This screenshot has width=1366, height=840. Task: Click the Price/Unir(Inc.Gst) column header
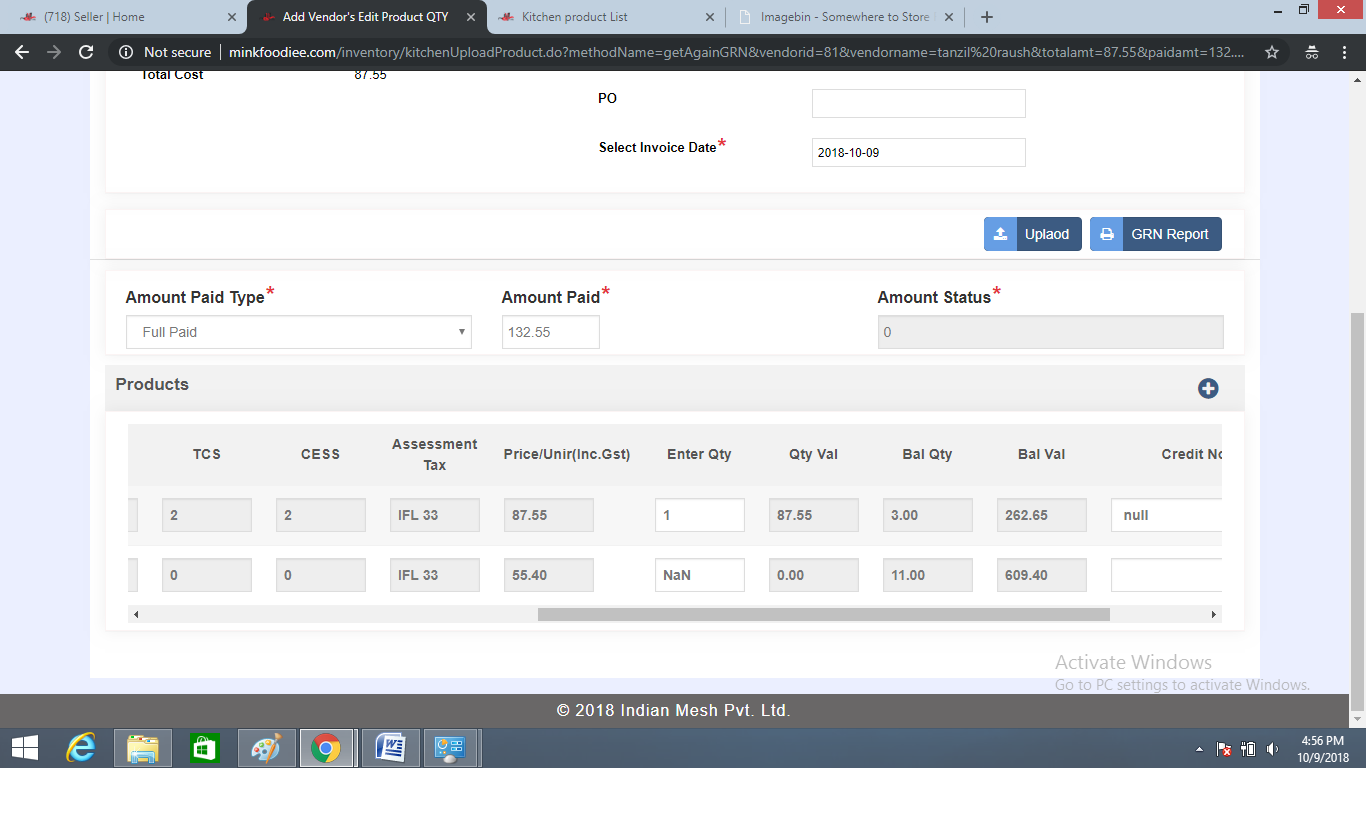[x=567, y=454]
